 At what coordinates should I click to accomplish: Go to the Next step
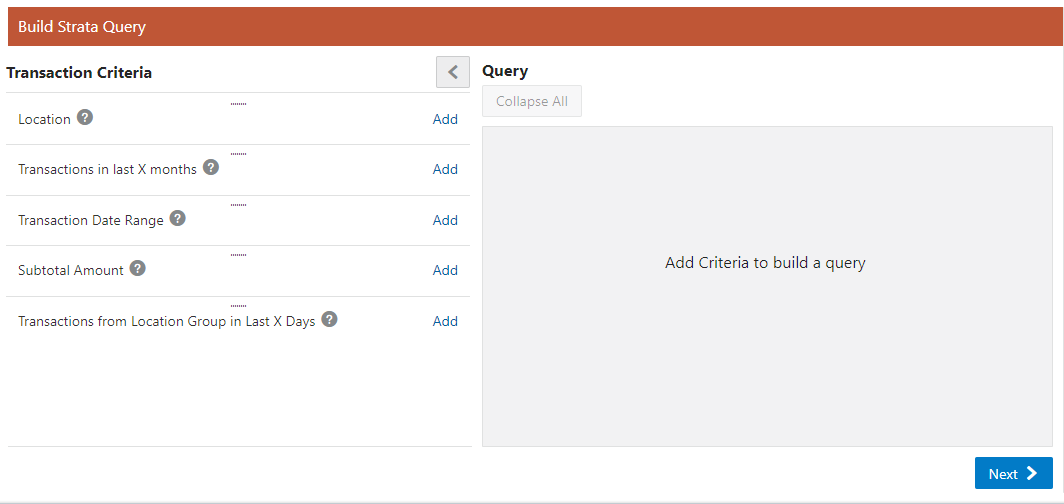coord(1014,473)
